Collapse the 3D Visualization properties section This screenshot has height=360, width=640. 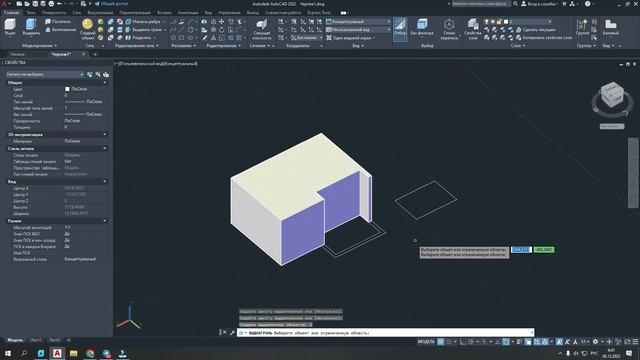point(105,134)
